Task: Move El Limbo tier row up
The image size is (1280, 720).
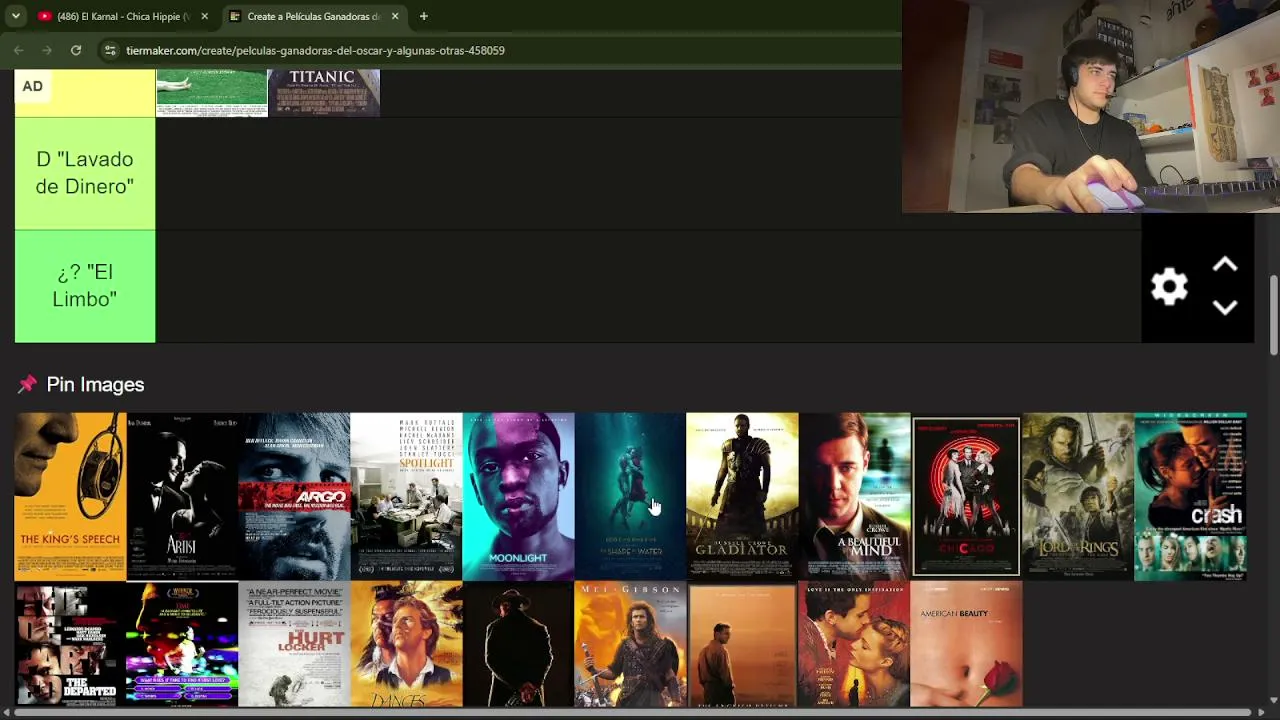Action: coord(1225,266)
